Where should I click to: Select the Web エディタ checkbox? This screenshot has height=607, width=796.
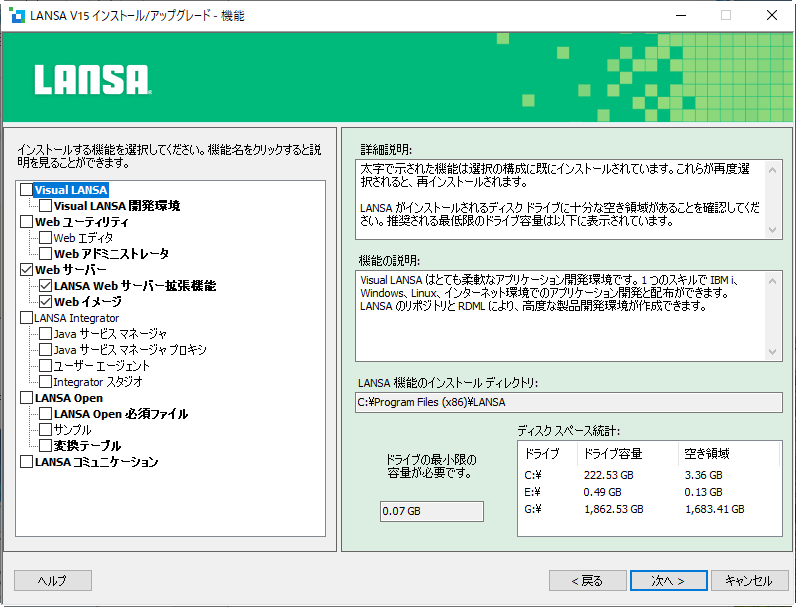click(45, 238)
